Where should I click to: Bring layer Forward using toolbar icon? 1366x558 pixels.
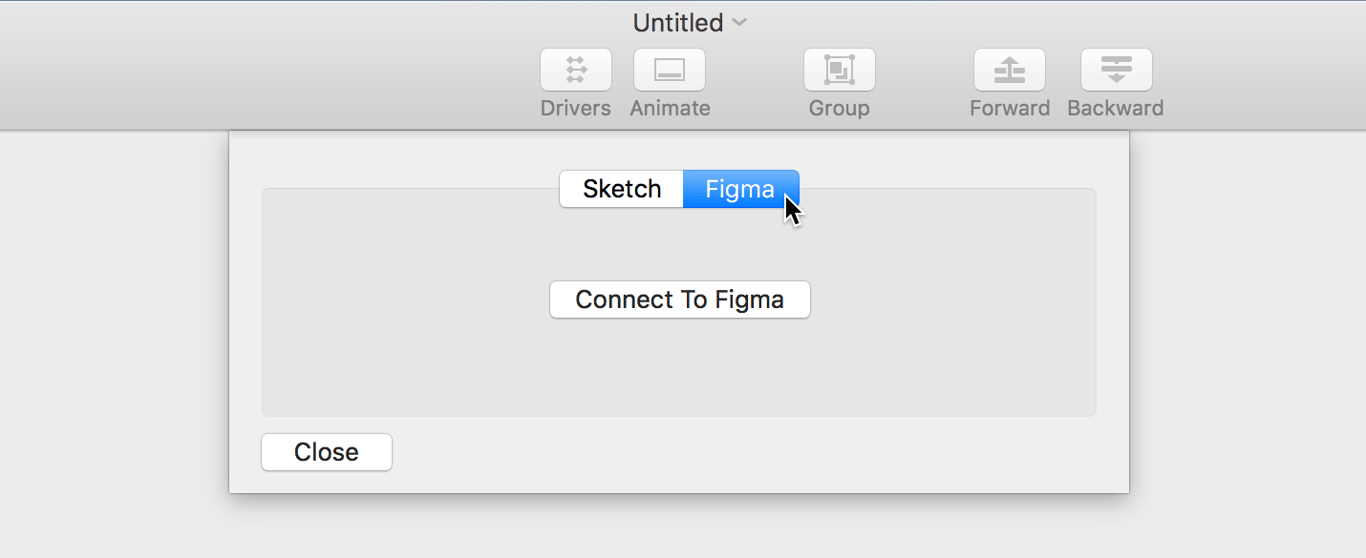point(1009,70)
